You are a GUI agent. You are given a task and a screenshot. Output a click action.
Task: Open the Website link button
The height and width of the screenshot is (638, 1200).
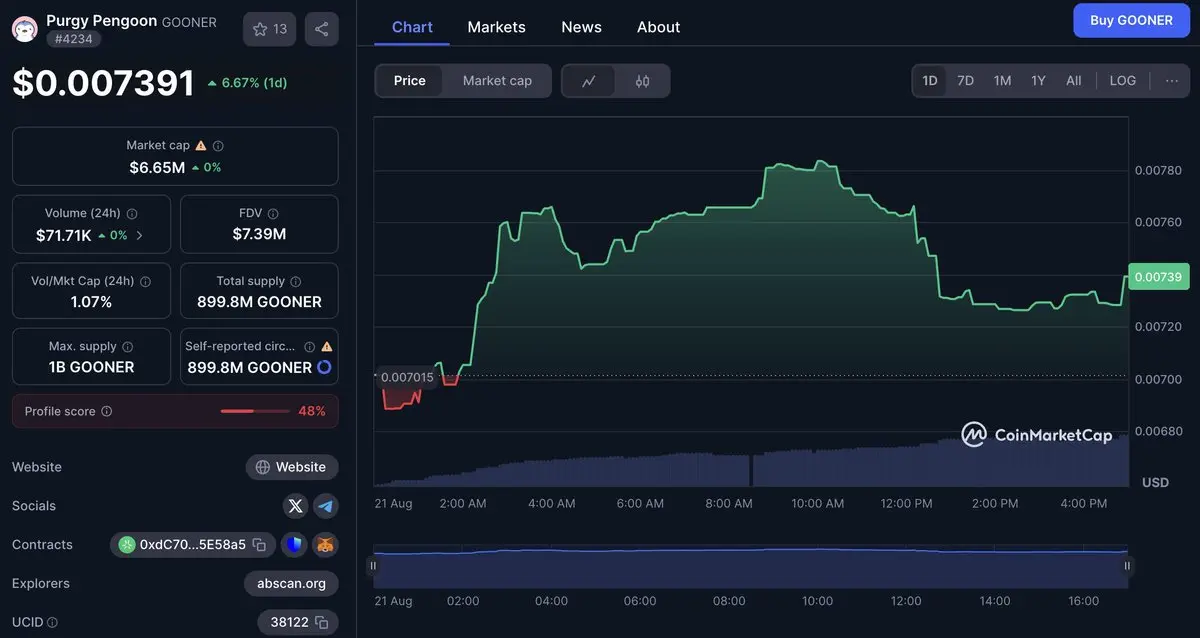coord(291,467)
